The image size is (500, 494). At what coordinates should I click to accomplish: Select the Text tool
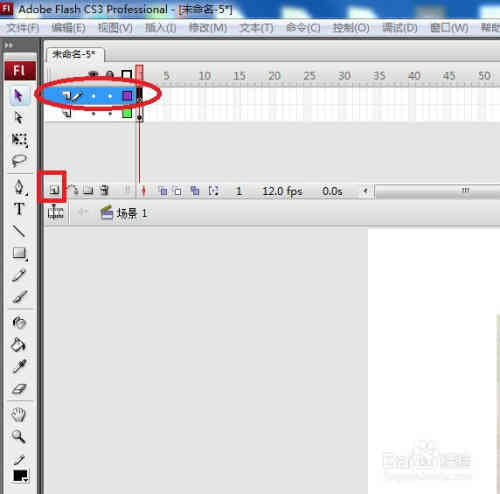[19, 209]
